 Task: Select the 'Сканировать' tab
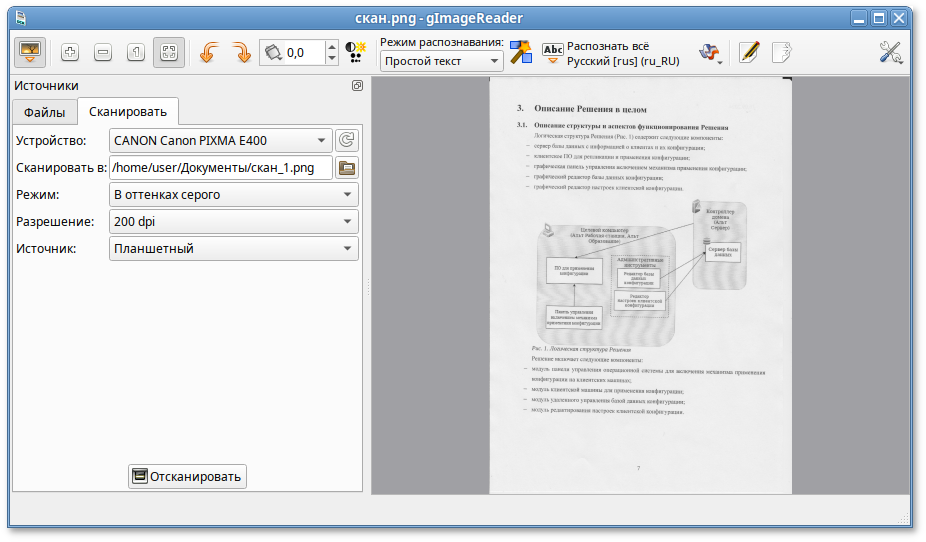(x=128, y=111)
